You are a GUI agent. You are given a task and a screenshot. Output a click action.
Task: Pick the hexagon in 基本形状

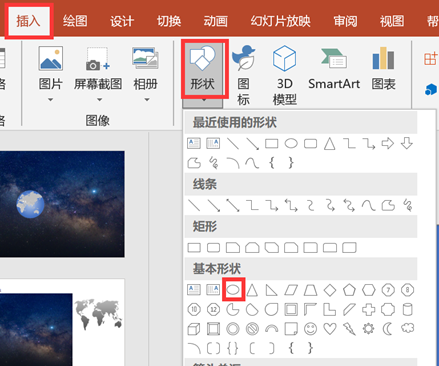[x=369, y=290]
